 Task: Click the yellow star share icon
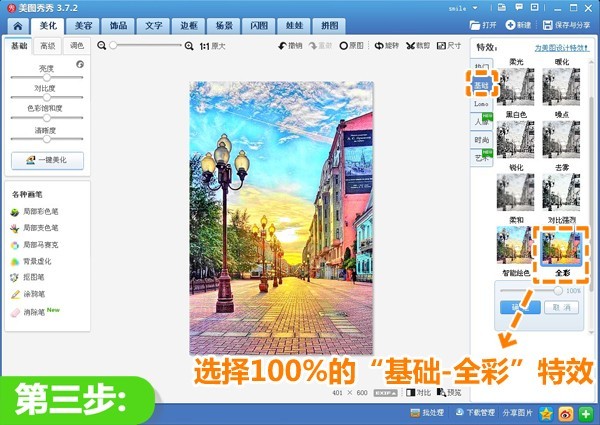pos(546,413)
